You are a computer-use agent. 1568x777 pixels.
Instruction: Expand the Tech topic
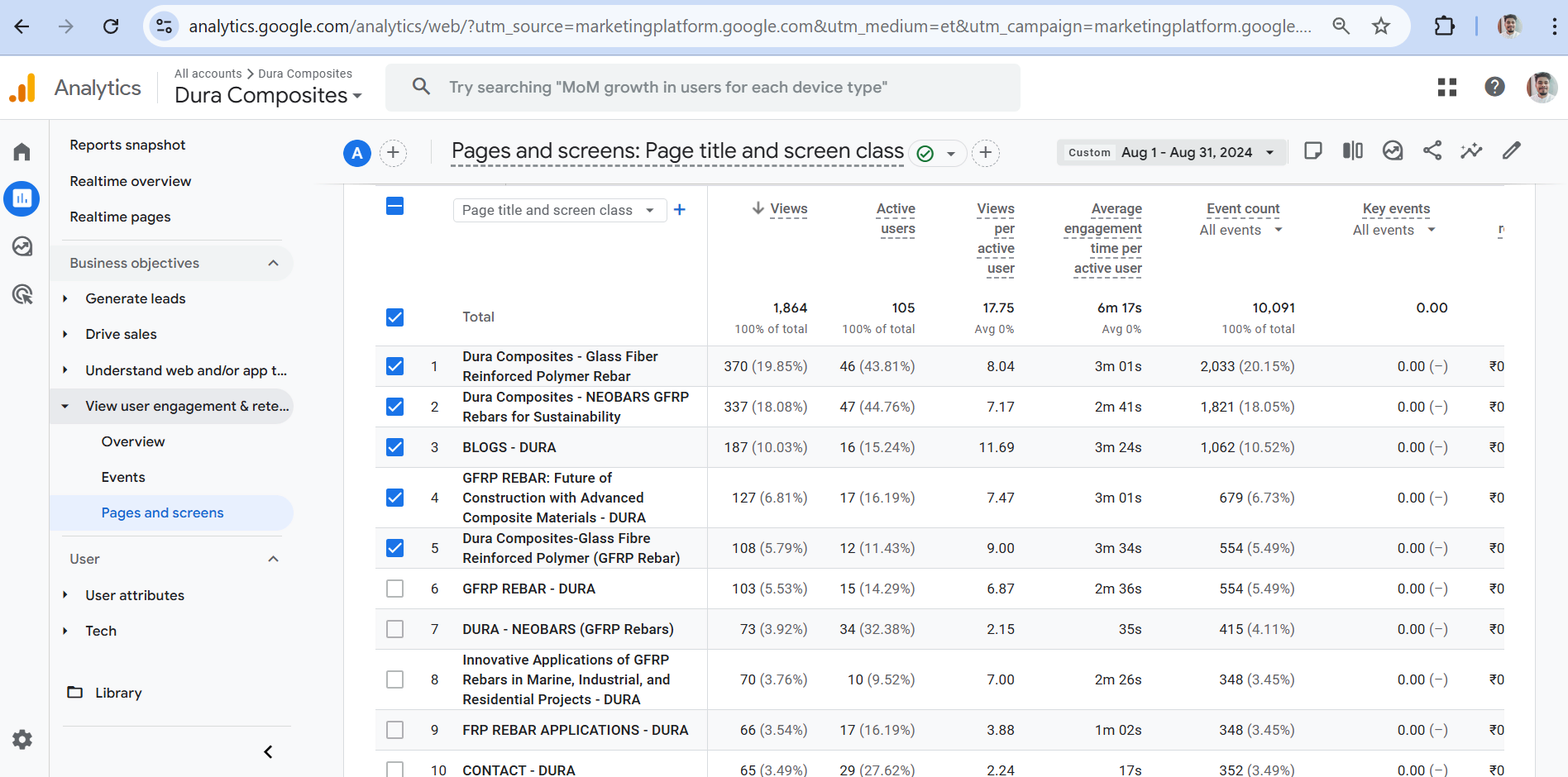pos(65,631)
